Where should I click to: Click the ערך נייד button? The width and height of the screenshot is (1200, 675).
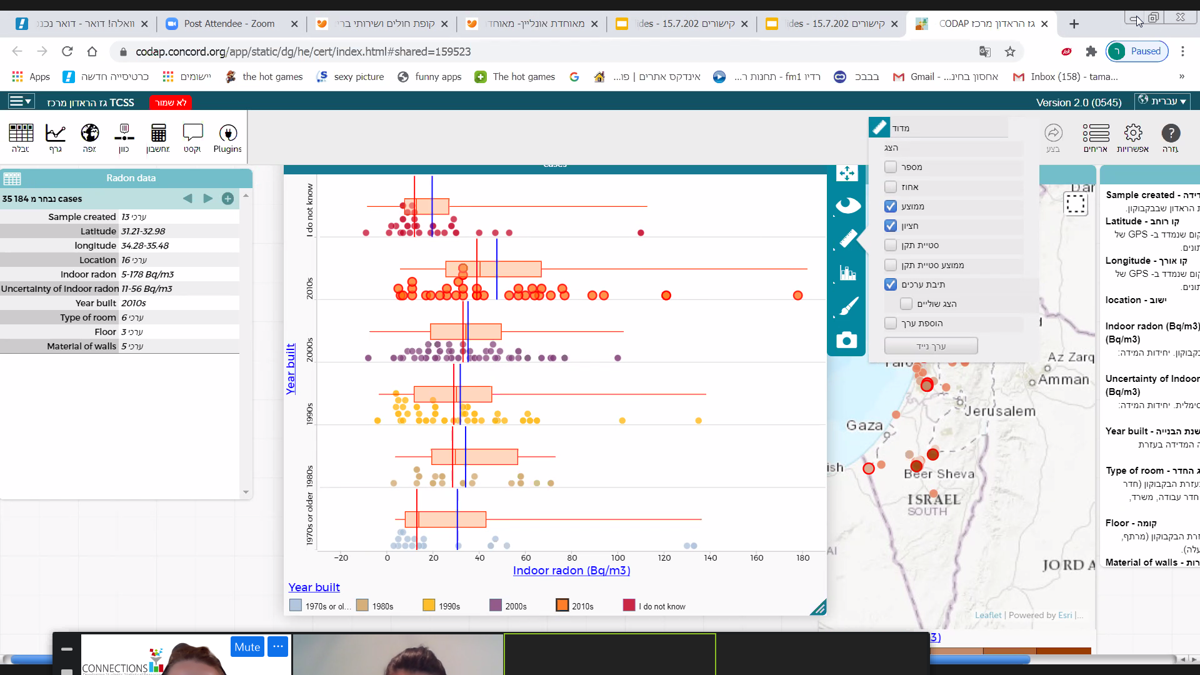tap(930, 346)
